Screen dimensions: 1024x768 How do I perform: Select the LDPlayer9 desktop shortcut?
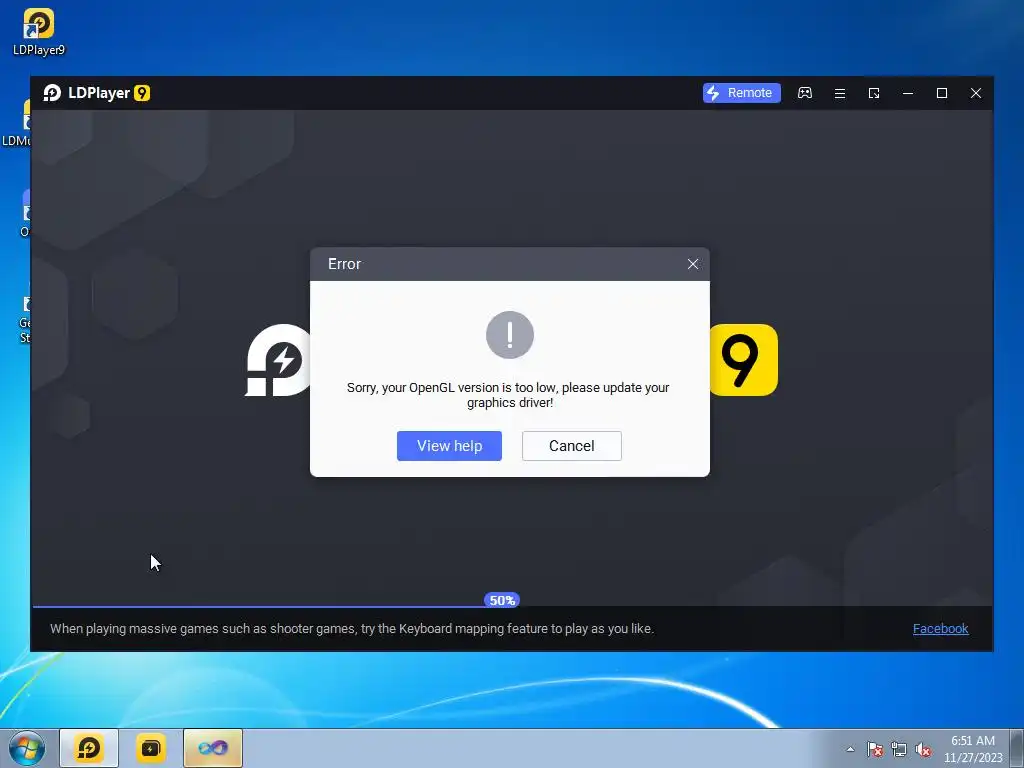pyautogui.click(x=39, y=32)
